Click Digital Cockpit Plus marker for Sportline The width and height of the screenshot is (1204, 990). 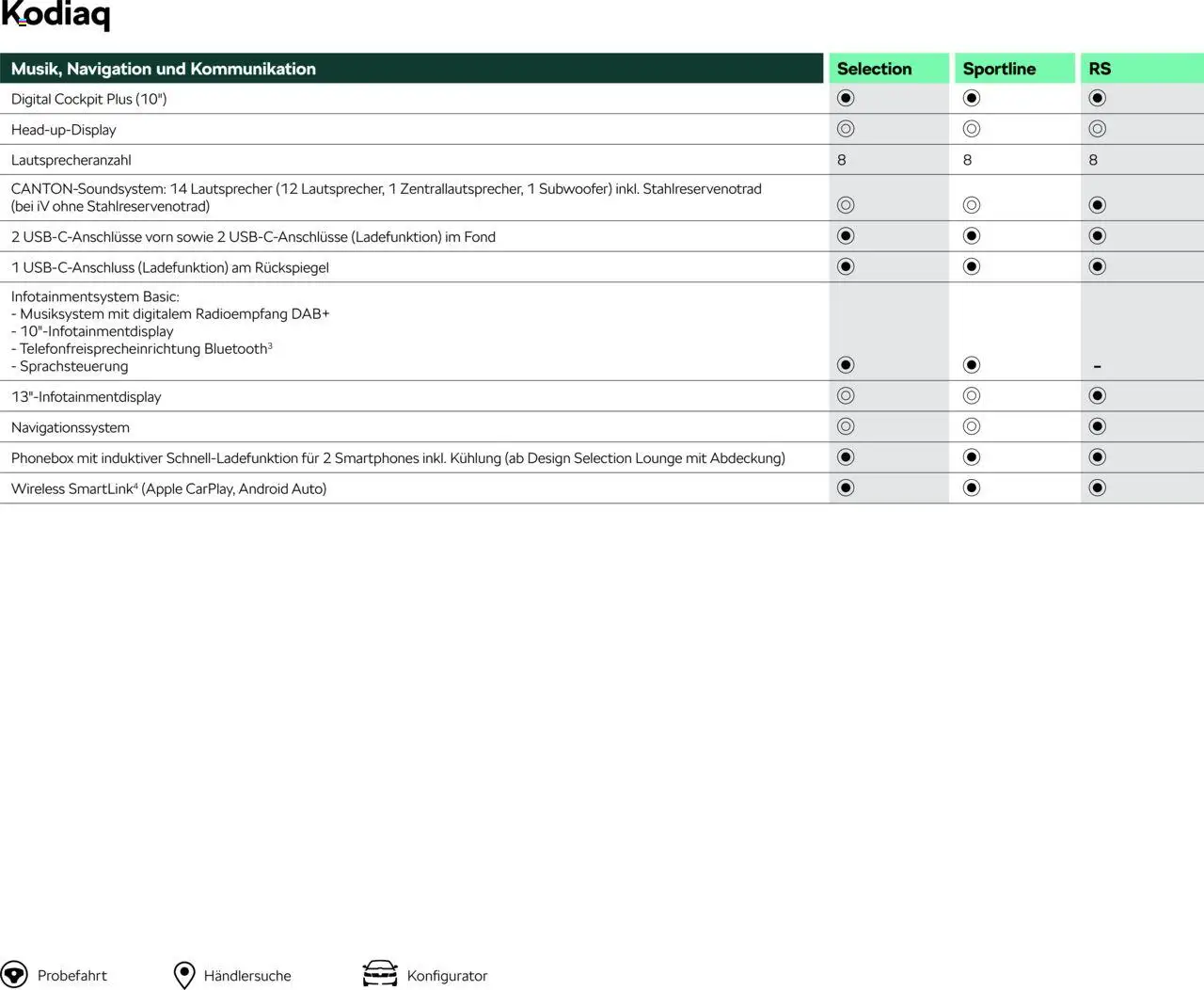(x=972, y=98)
